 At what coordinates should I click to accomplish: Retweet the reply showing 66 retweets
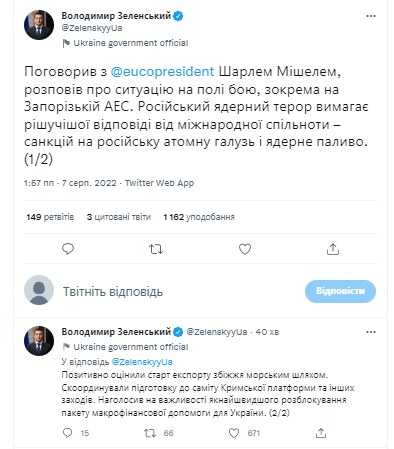tap(150, 433)
